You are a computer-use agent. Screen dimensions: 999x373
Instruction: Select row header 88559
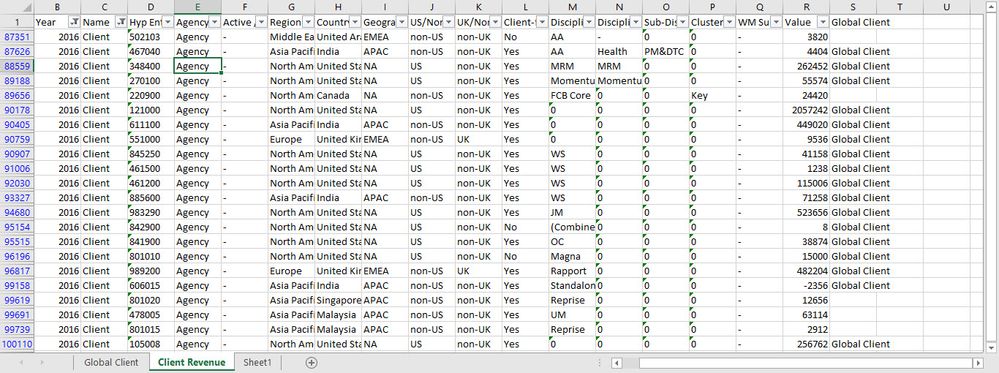click(x=17, y=66)
